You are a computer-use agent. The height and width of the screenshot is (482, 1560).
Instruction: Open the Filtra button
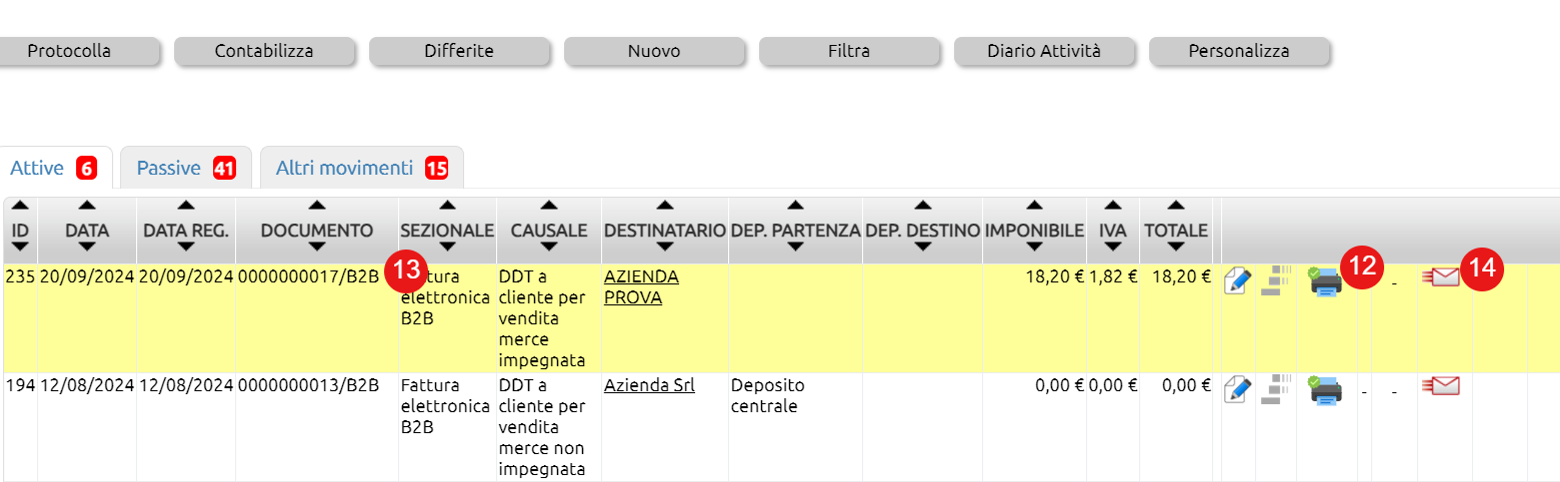(849, 51)
